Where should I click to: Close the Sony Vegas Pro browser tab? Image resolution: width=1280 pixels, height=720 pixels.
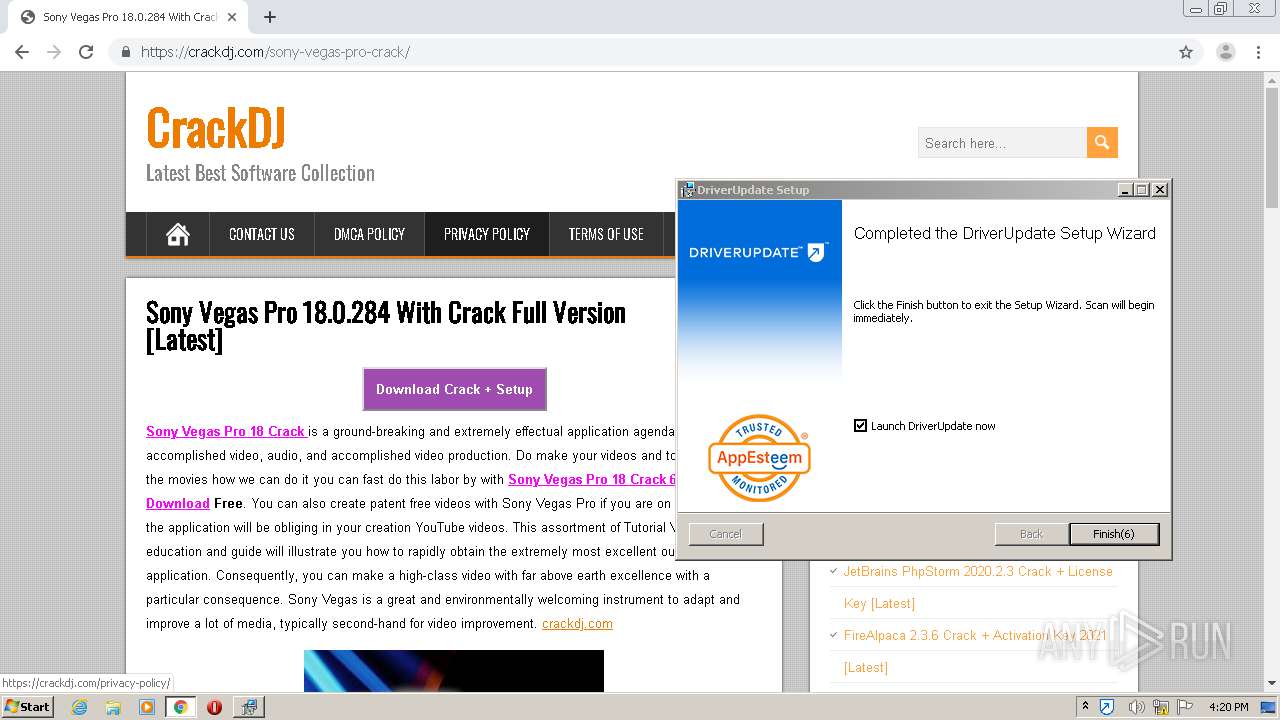click(232, 17)
